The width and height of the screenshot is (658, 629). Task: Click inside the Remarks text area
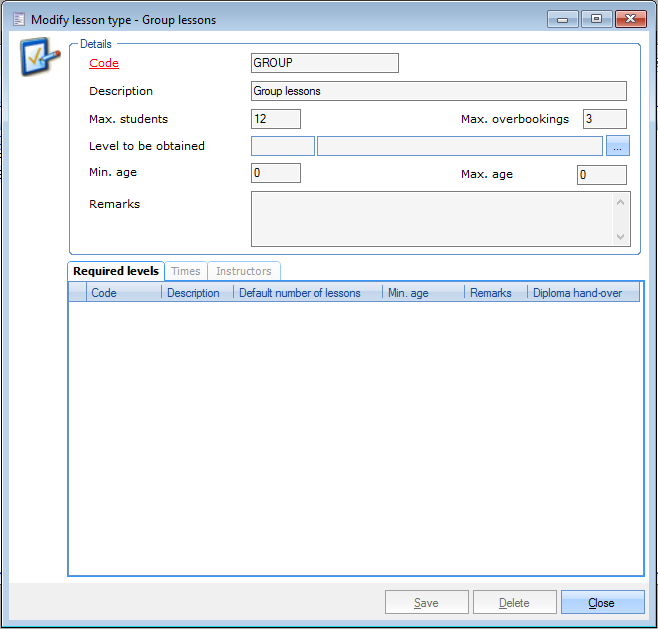pos(432,218)
